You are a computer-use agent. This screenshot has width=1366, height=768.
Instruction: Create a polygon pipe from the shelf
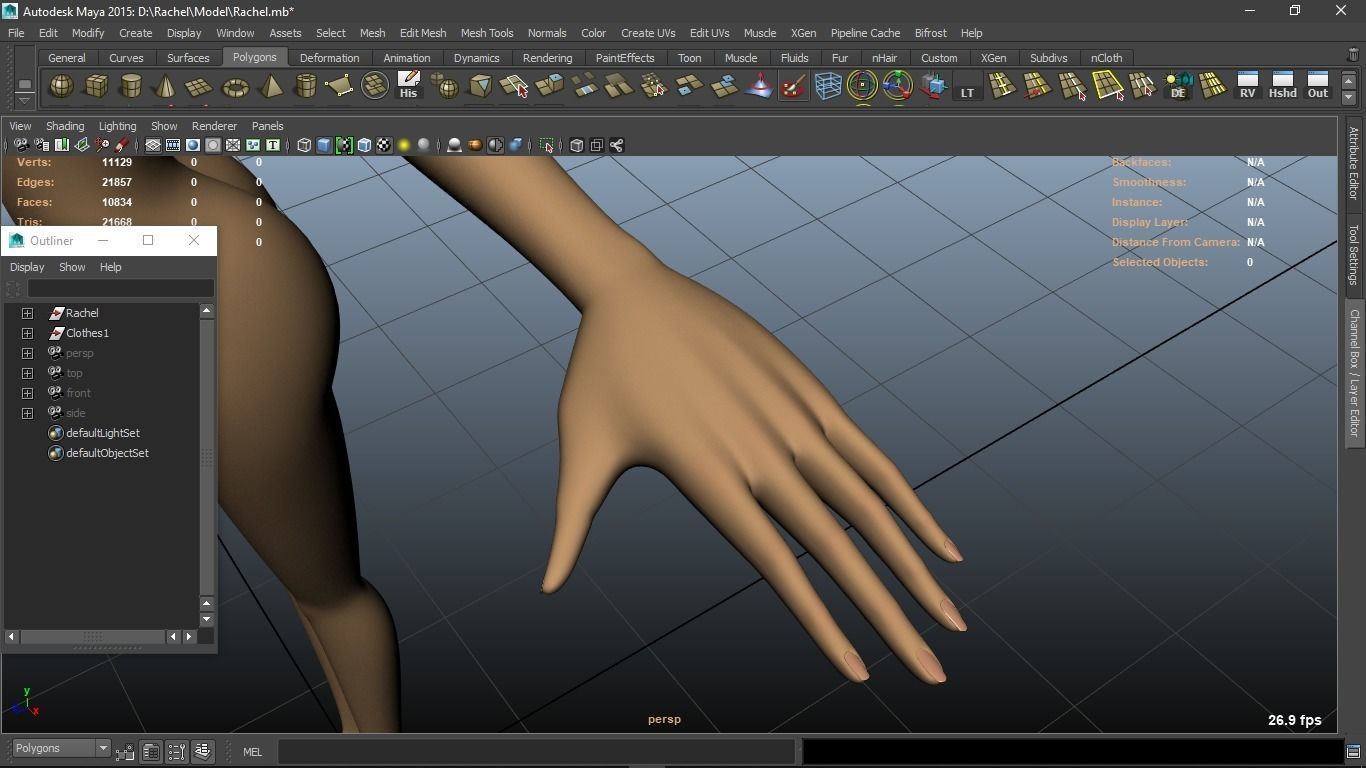[305, 87]
